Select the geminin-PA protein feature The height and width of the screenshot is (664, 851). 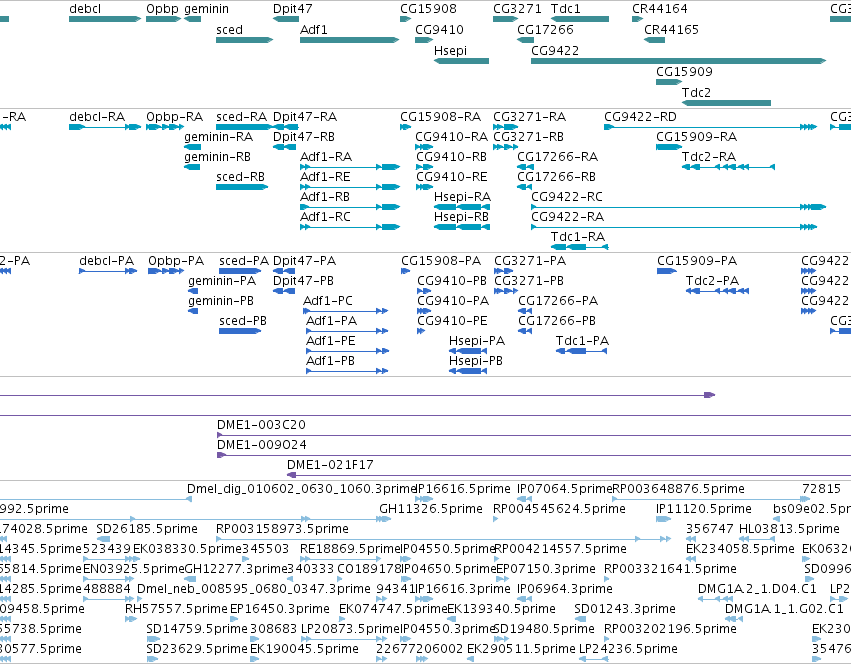tap(193, 291)
